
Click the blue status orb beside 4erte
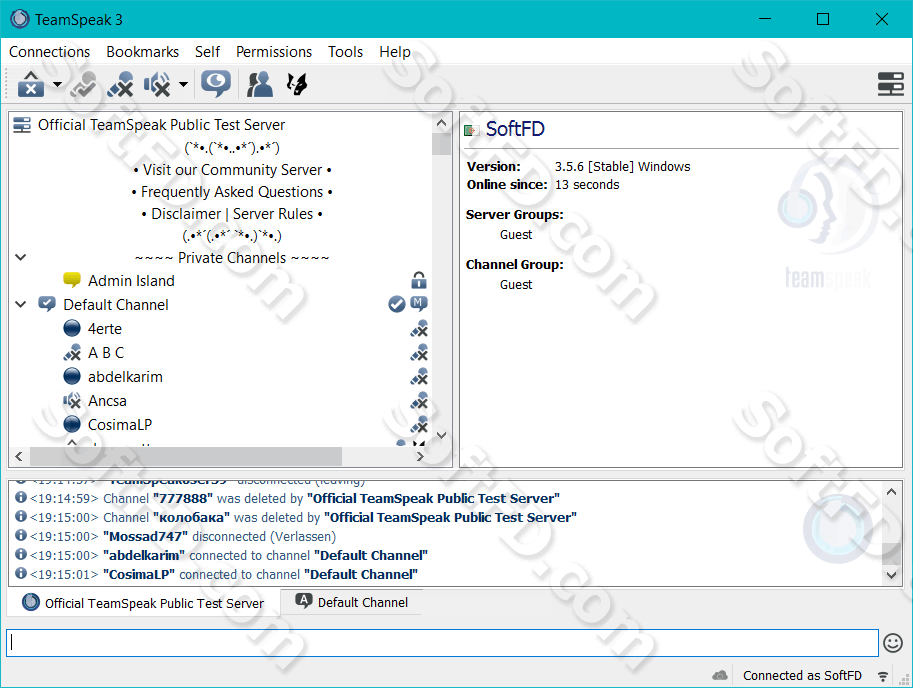[72, 328]
